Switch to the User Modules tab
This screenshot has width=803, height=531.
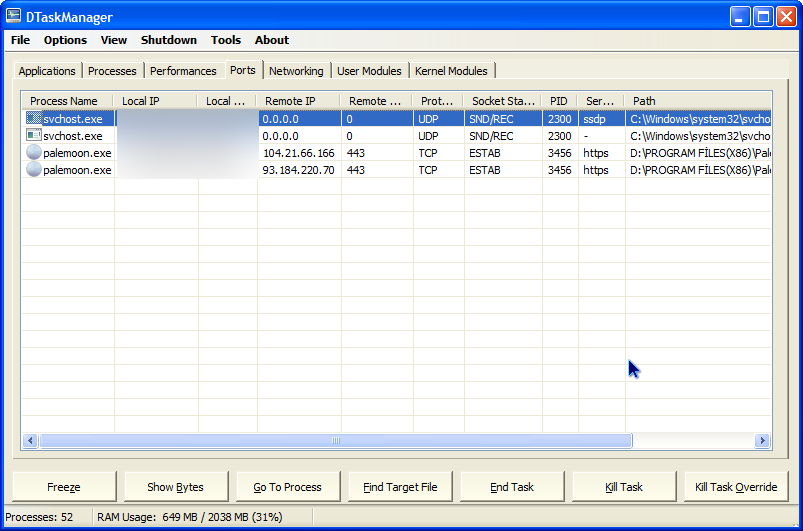click(369, 71)
